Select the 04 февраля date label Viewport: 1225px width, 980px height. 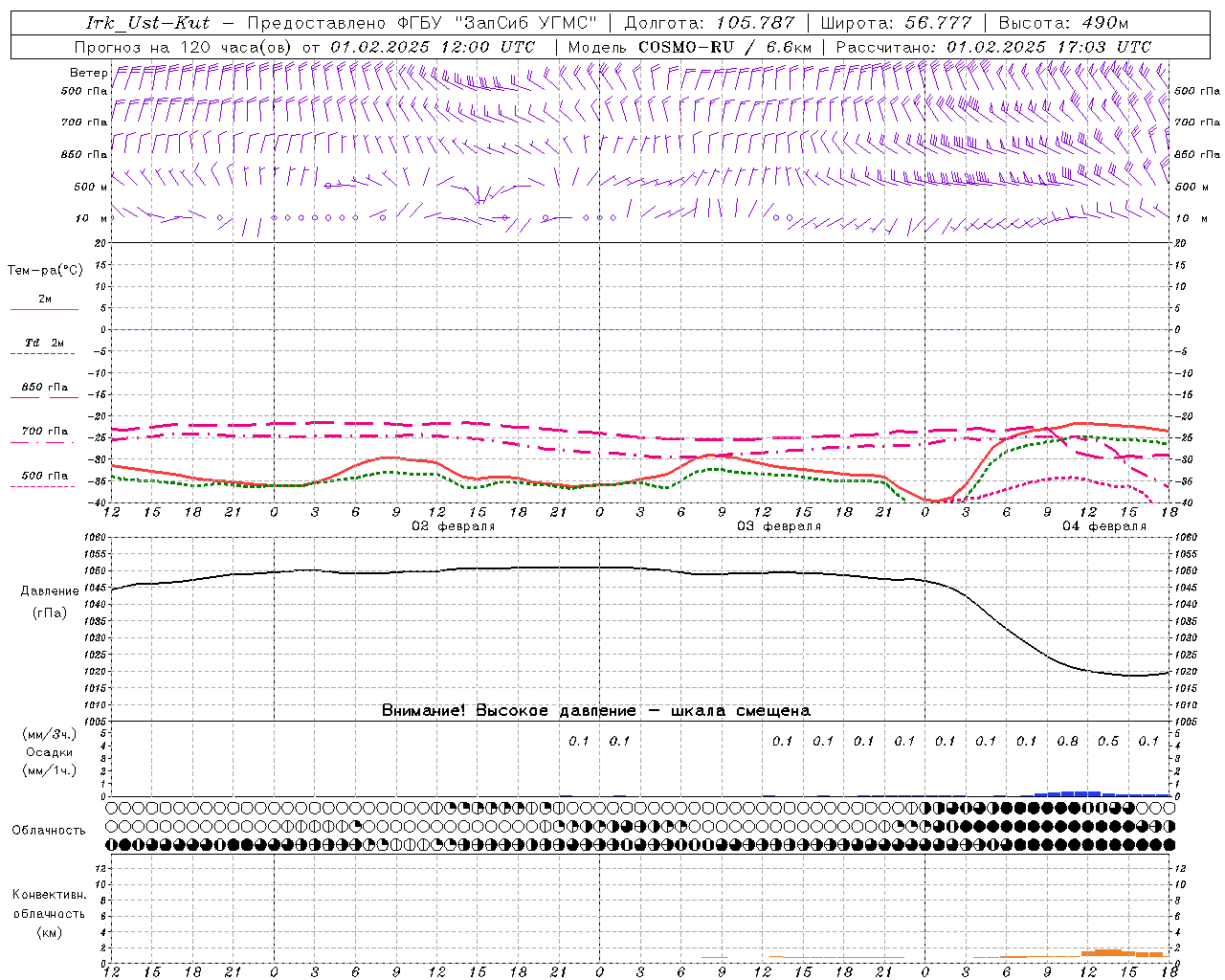click(1103, 526)
